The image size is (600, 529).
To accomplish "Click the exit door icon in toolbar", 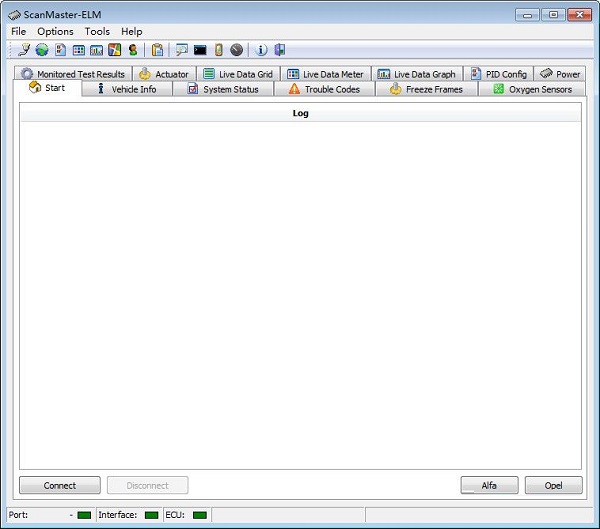I will tap(279, 50).
